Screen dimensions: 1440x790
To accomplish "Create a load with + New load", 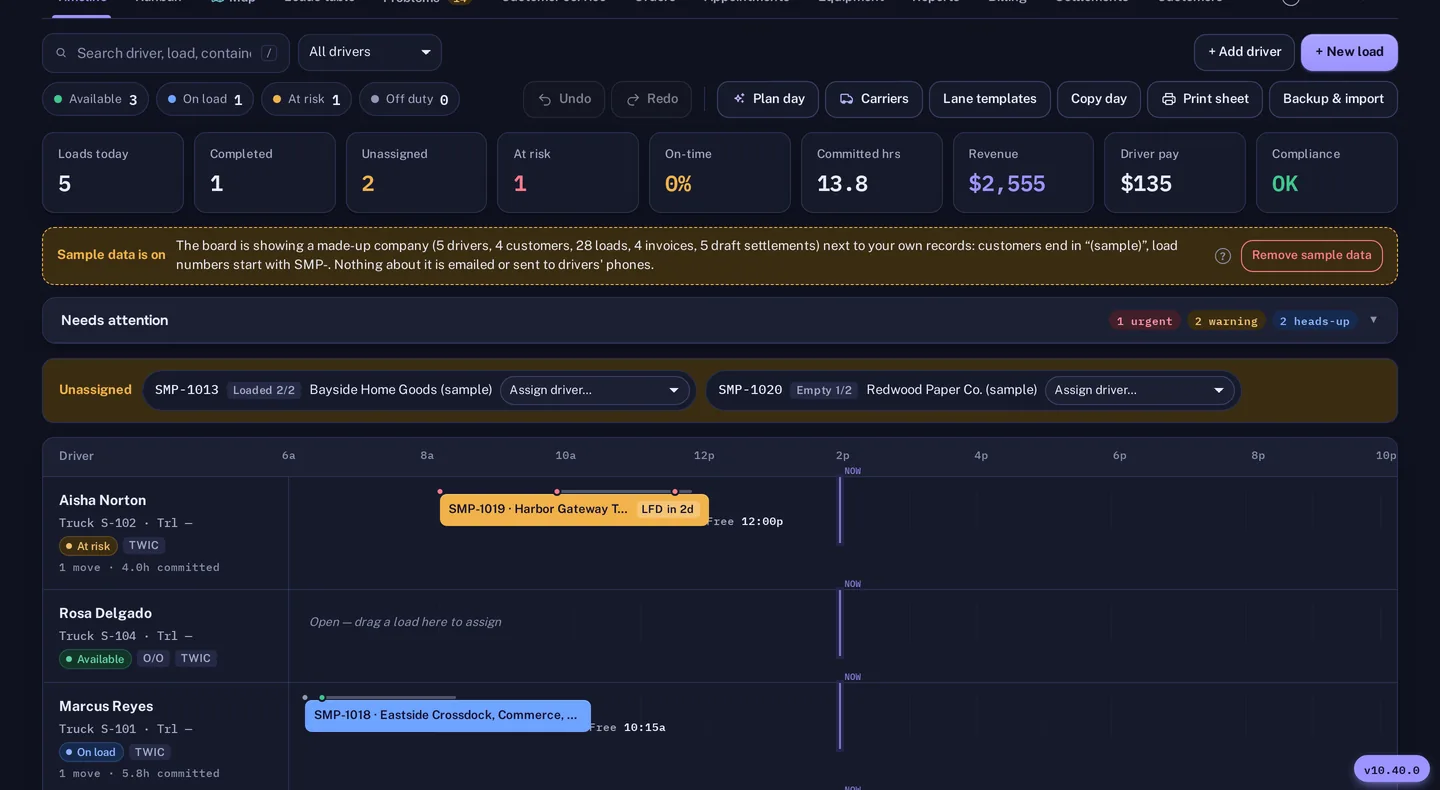I will click(1349, 52).
